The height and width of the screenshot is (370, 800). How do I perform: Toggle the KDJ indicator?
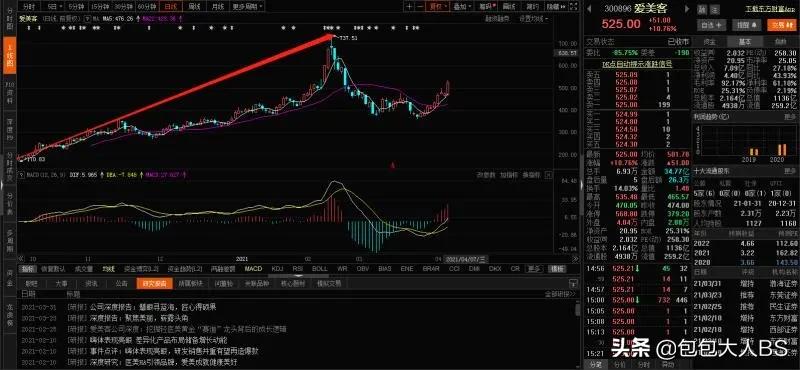pos(278,268)
